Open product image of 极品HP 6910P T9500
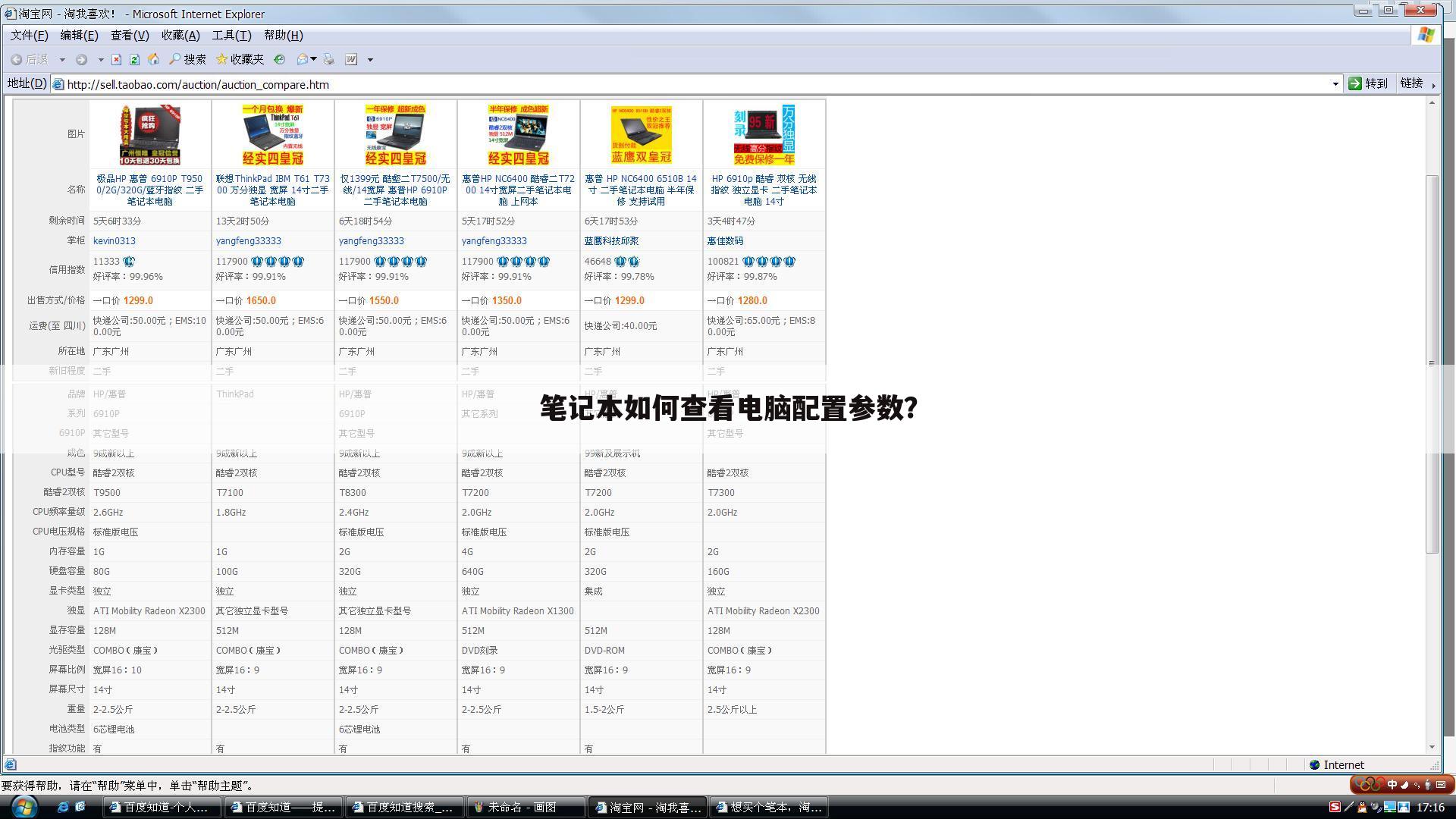This screenshot has height=819, width=1456. coord(149,135)
